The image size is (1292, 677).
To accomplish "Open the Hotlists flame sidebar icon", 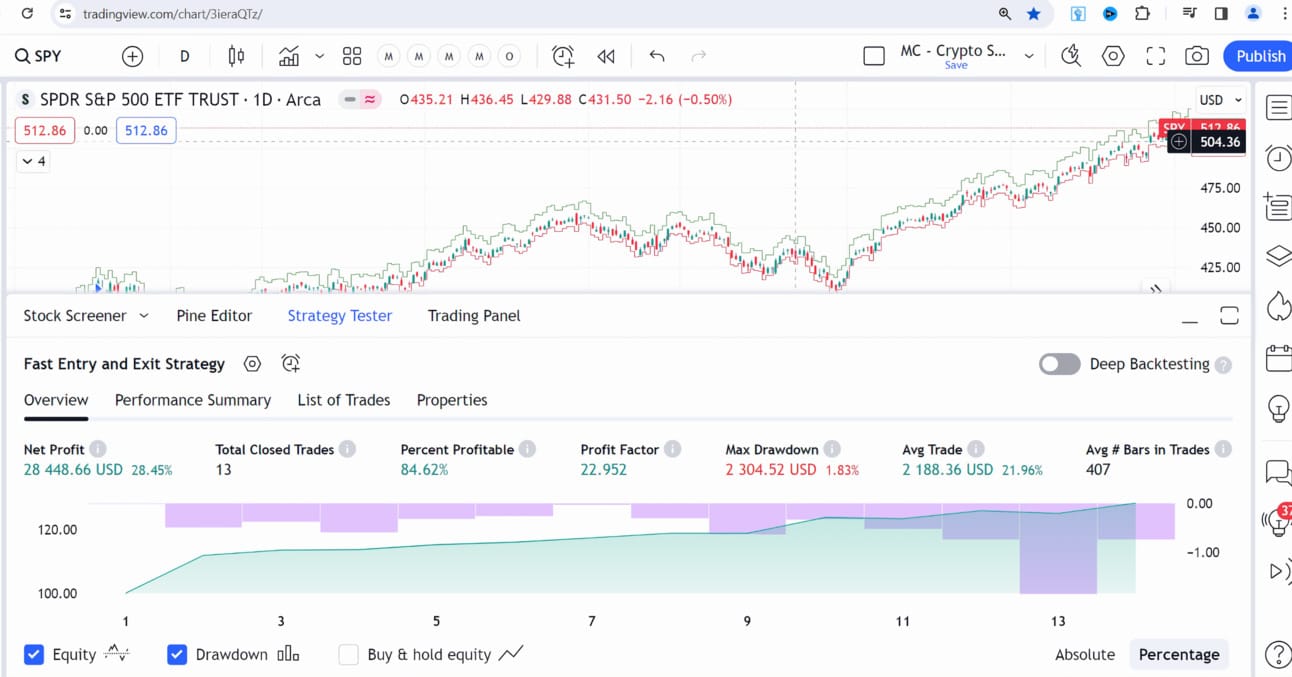I will 1278,306.
